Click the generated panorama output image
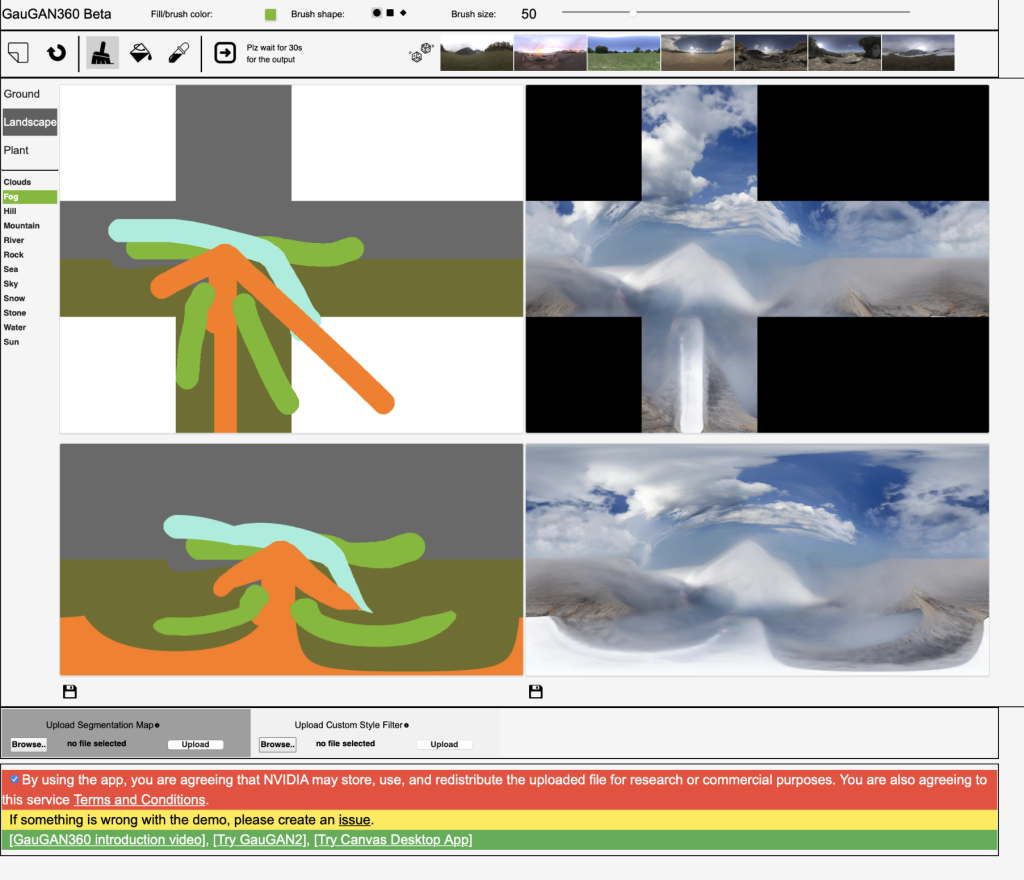 click(758, 559)
